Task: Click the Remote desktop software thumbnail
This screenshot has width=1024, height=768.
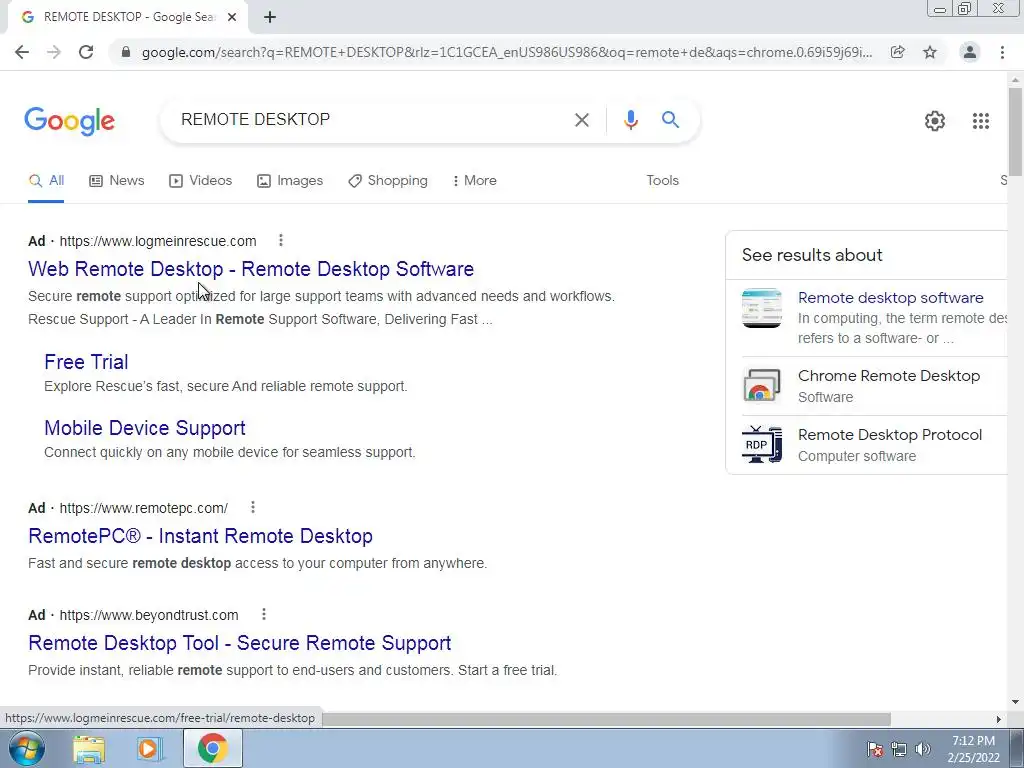Action: click(x=761, y=308)
